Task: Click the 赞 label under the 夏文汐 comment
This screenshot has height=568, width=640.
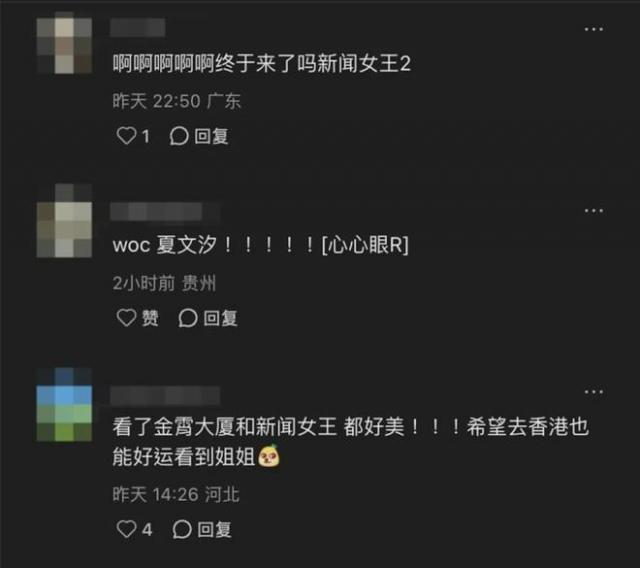Action: click(x=150, y=318)
